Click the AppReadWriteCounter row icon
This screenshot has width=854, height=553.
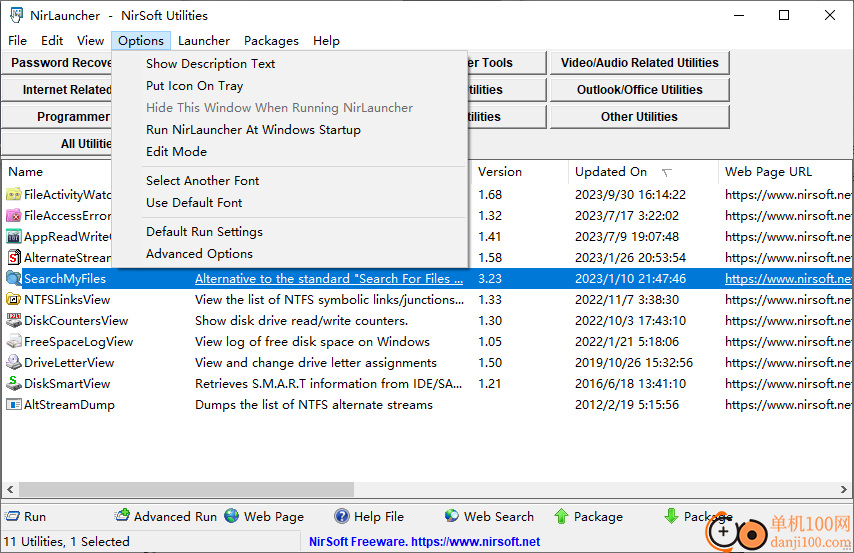14,236
